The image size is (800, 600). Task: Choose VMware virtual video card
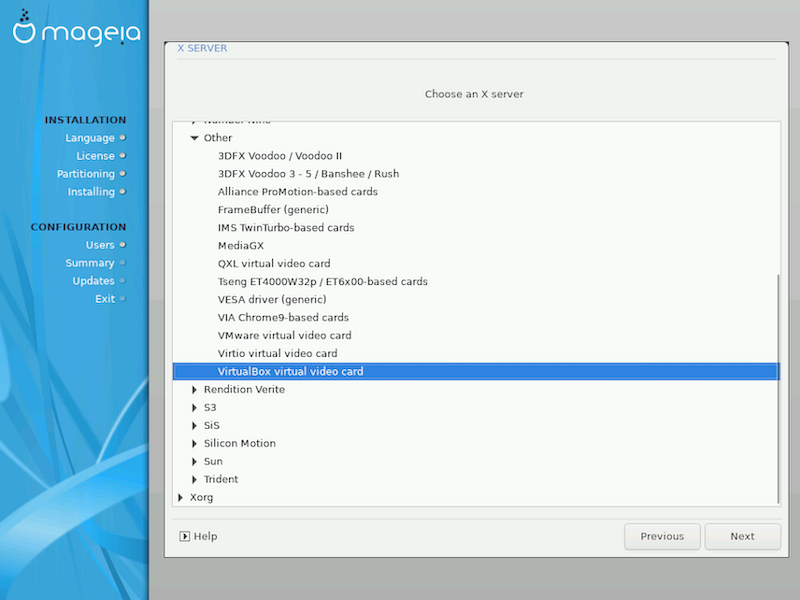coord(284,336)
